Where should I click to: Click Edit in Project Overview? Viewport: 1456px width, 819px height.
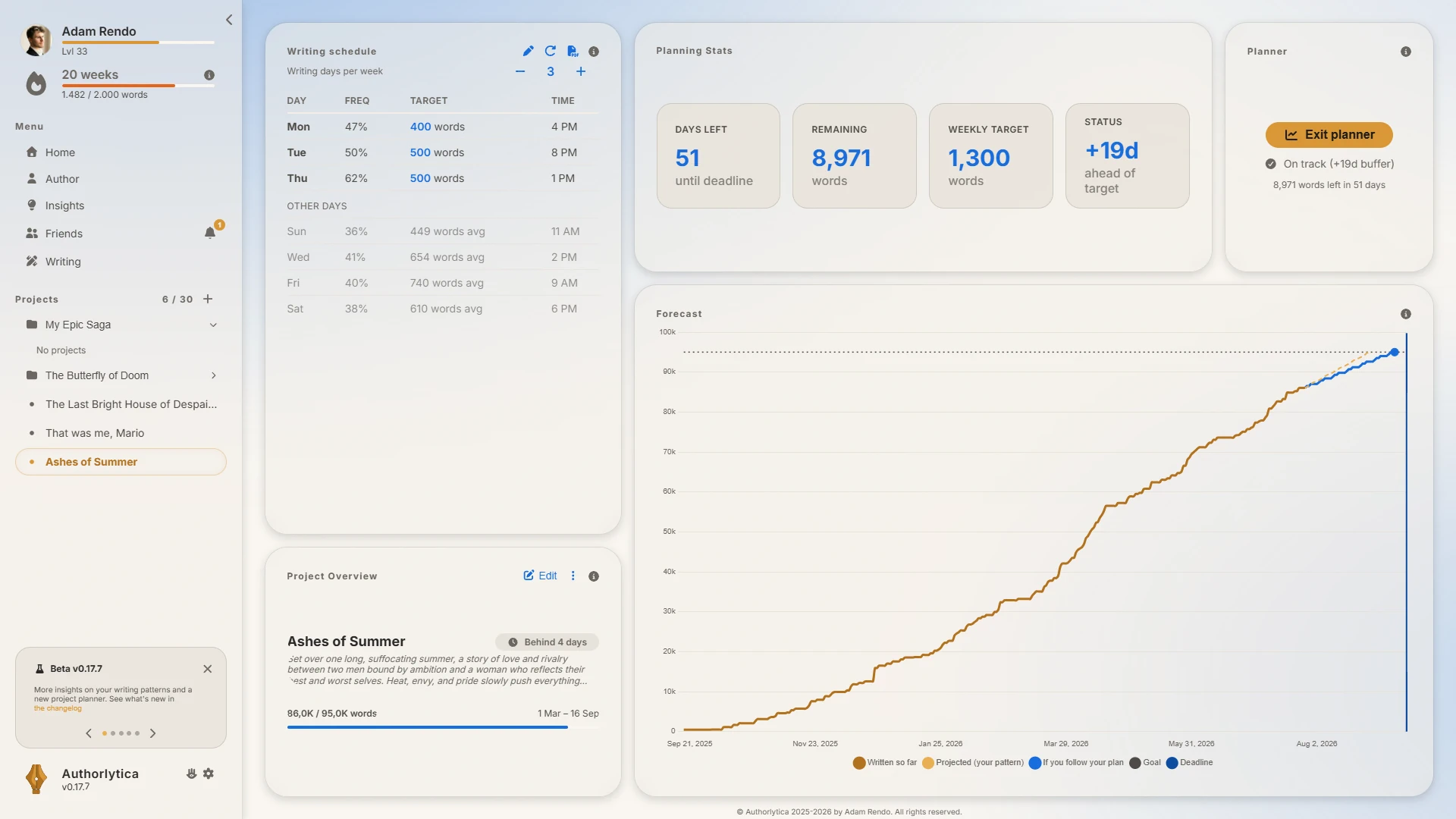[540, 576]
